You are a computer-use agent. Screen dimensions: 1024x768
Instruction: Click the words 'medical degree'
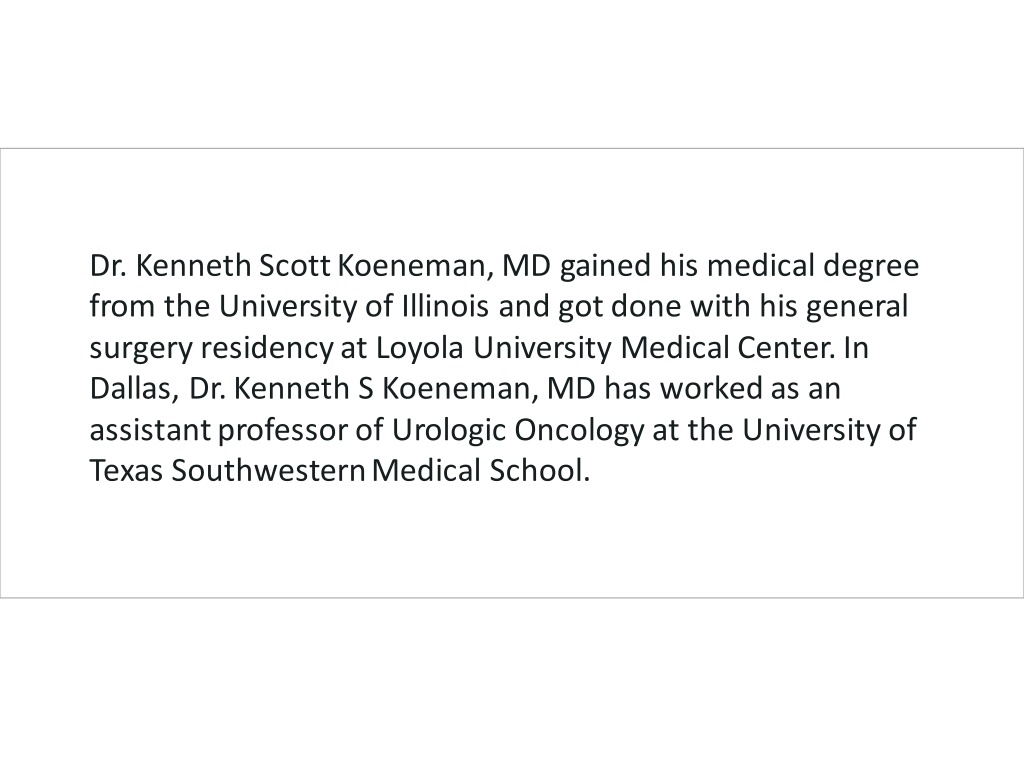click(813, 266)
